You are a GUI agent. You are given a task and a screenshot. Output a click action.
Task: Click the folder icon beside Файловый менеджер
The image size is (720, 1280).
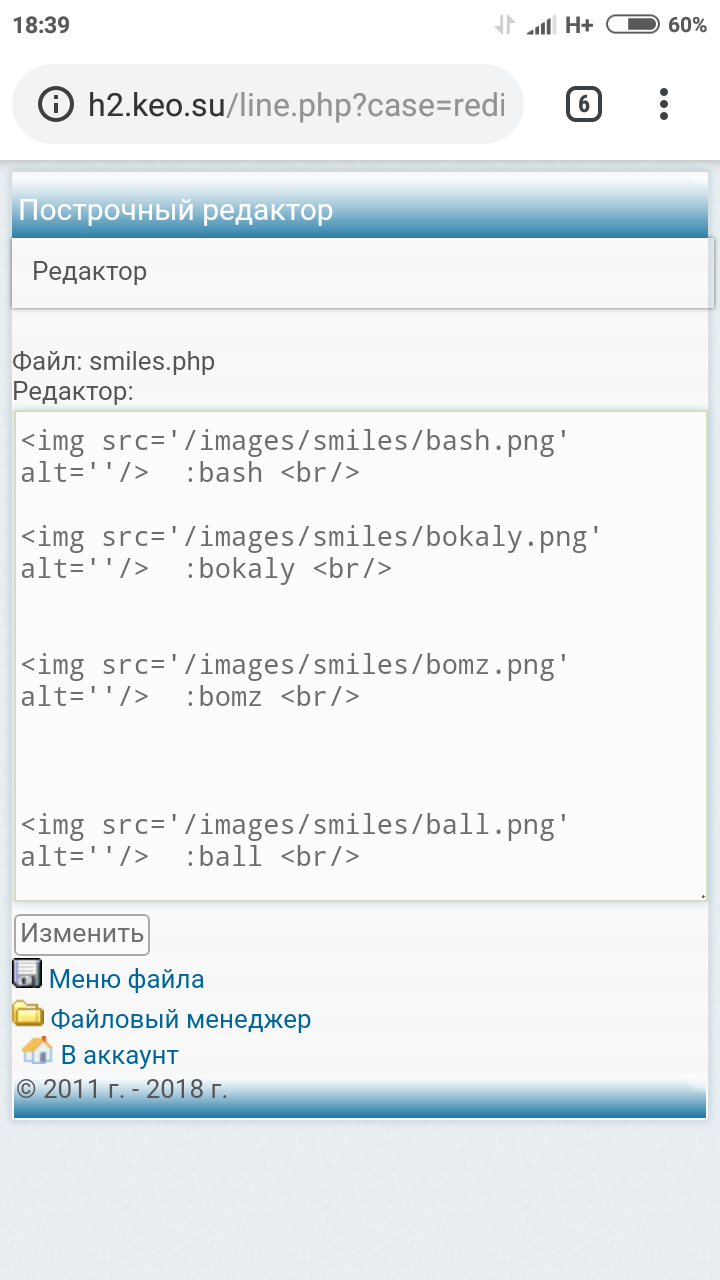click(x=28, y=1014)
